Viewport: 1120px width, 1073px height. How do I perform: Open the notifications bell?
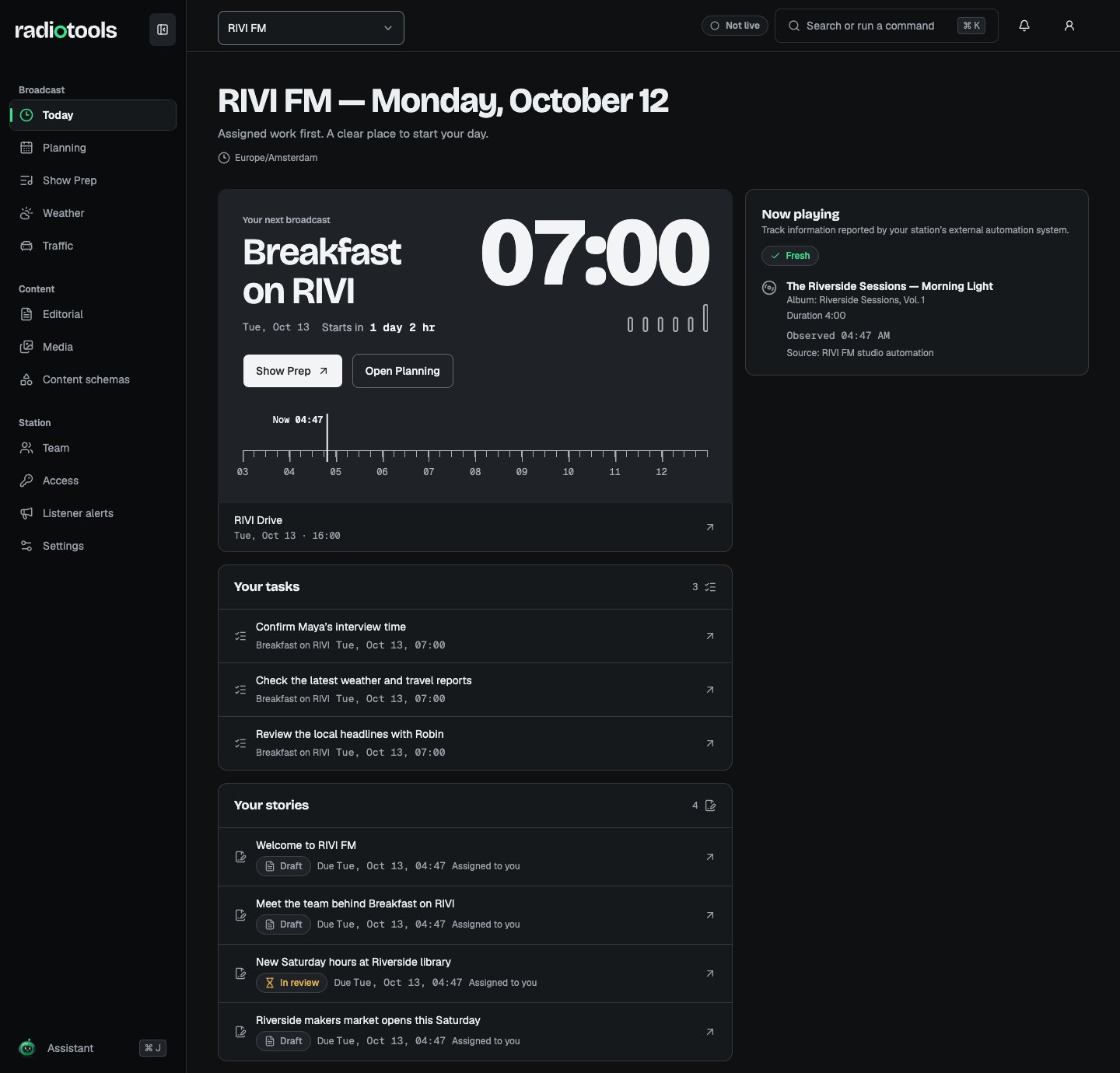[x=1024, y=26]
